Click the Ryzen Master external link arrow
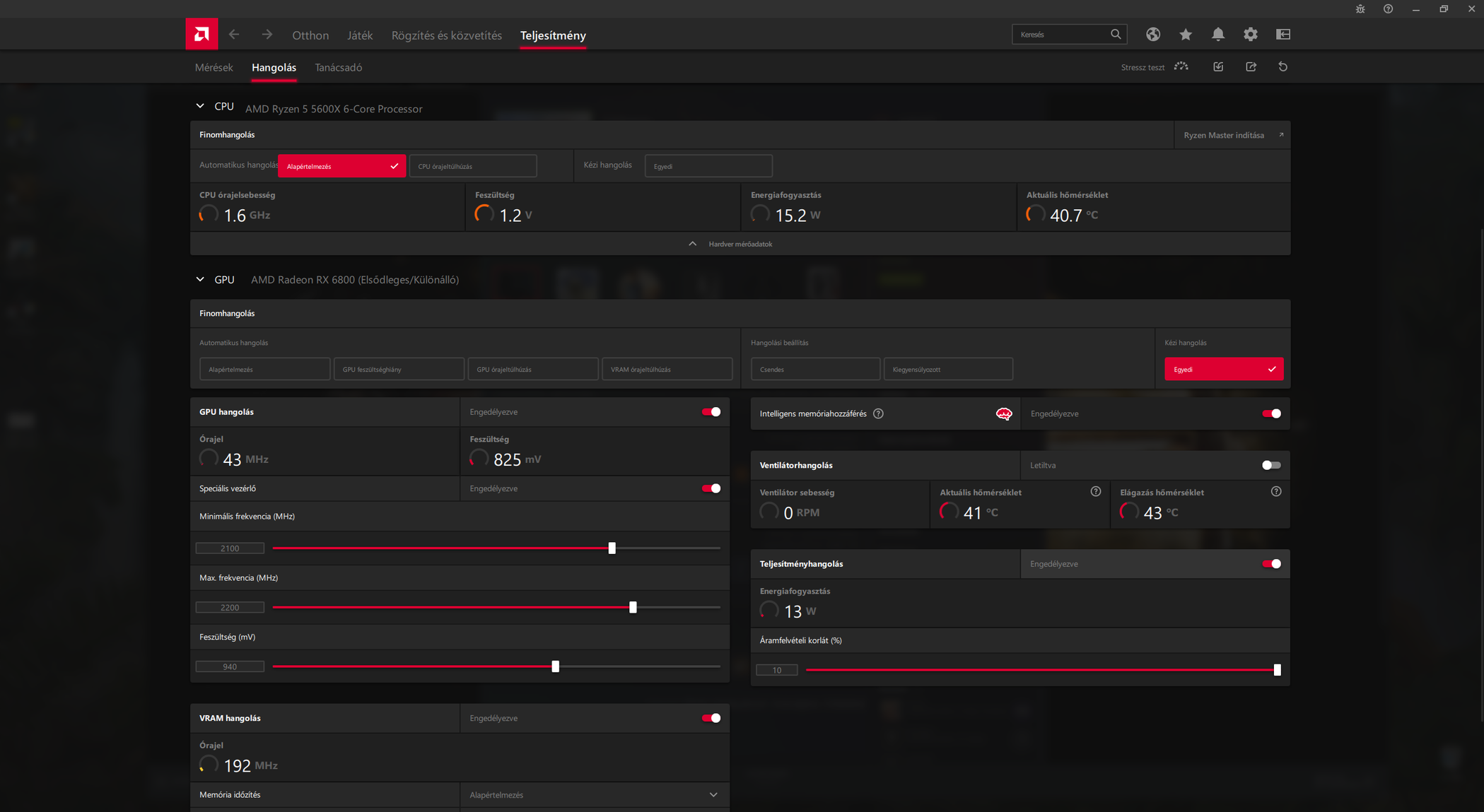This screenshot has width=1484, height=812. click(1281, 134)
